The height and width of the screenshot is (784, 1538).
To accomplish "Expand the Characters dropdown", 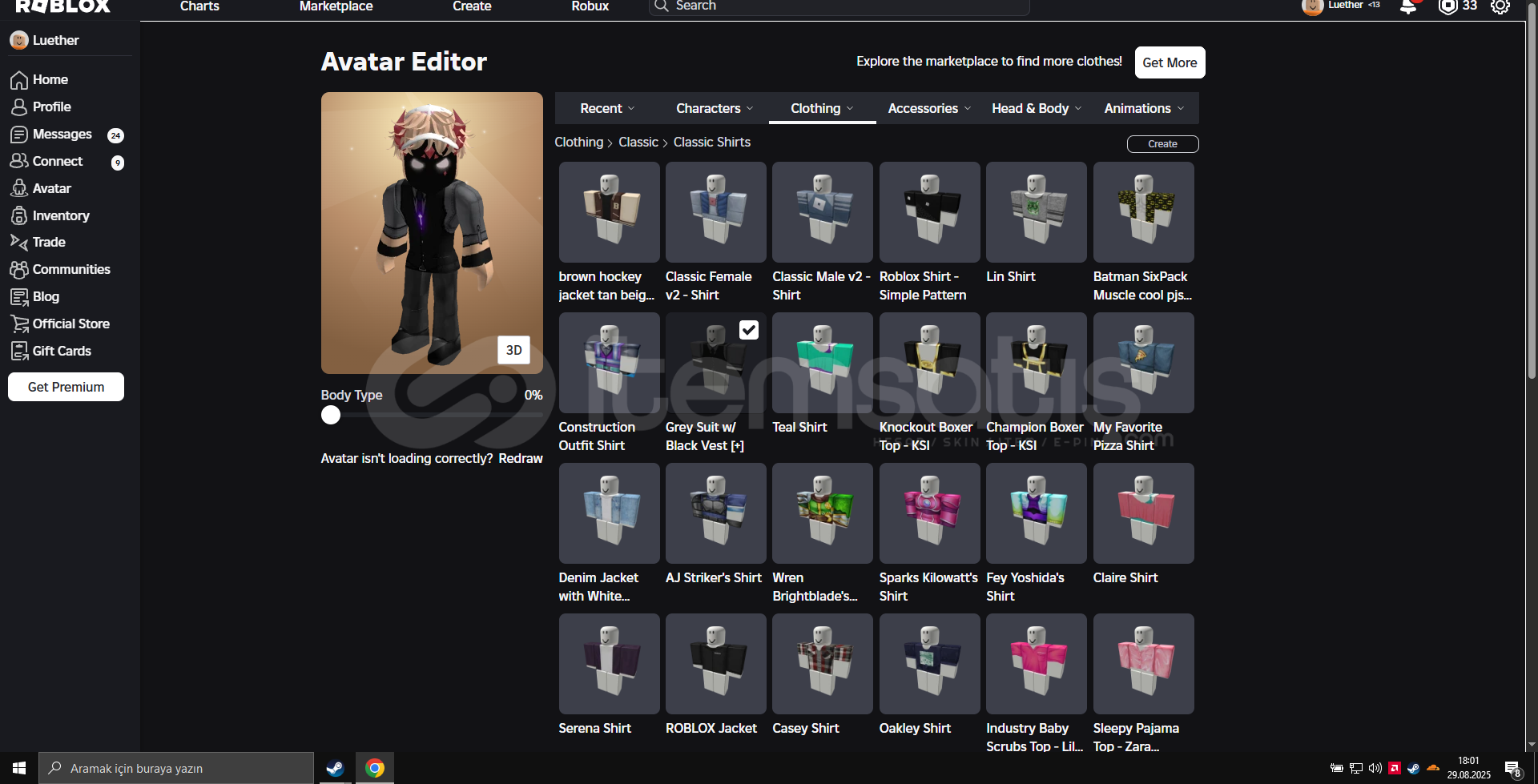I will [x=715, y=108].
